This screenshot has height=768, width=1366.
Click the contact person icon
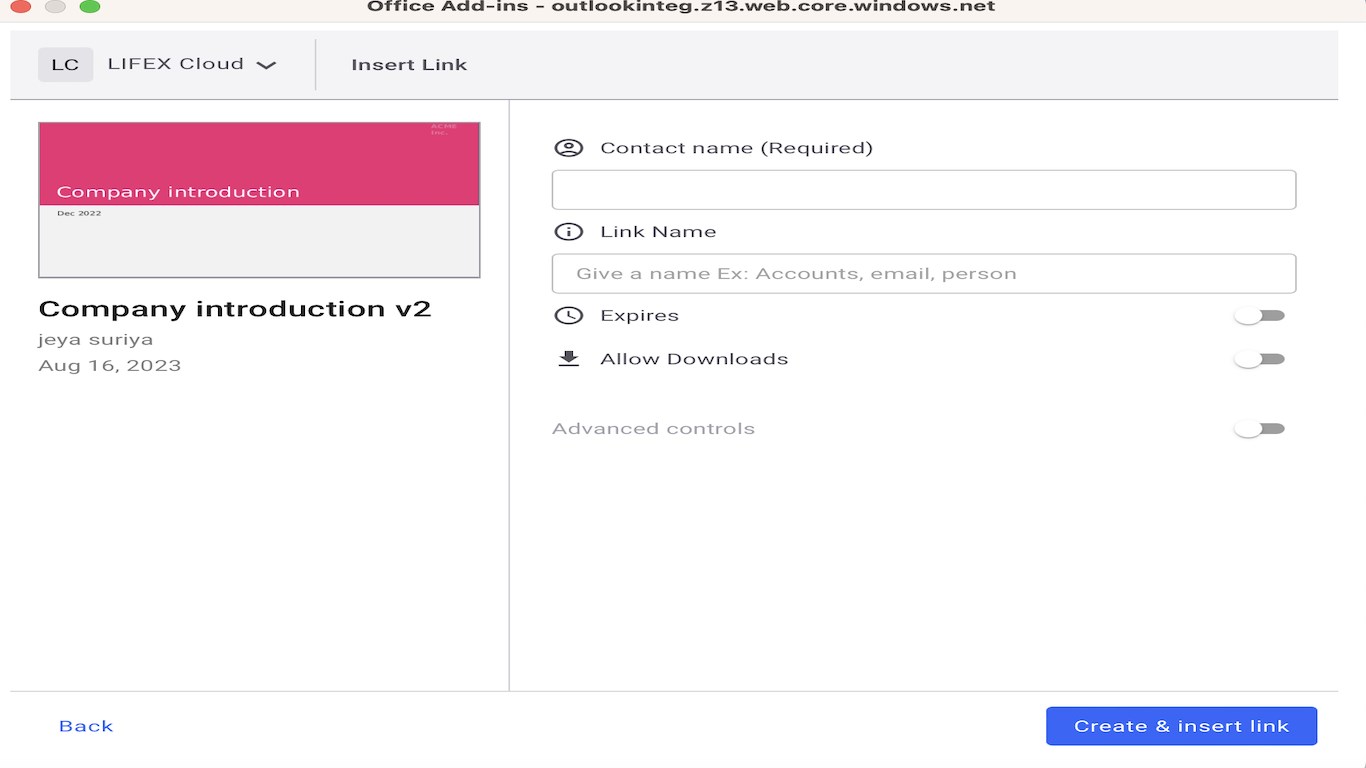click(x=568, y=148)
